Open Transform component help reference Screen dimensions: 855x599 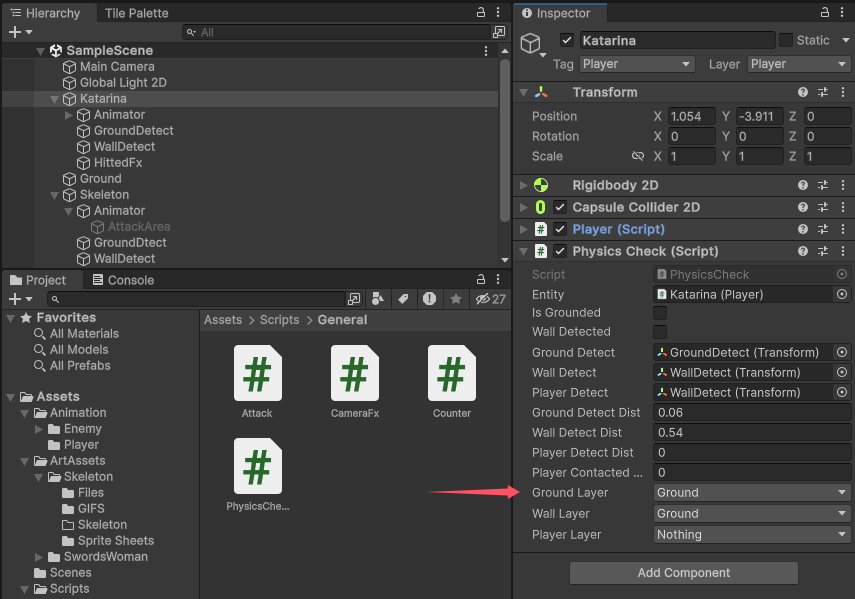(803, 92)
